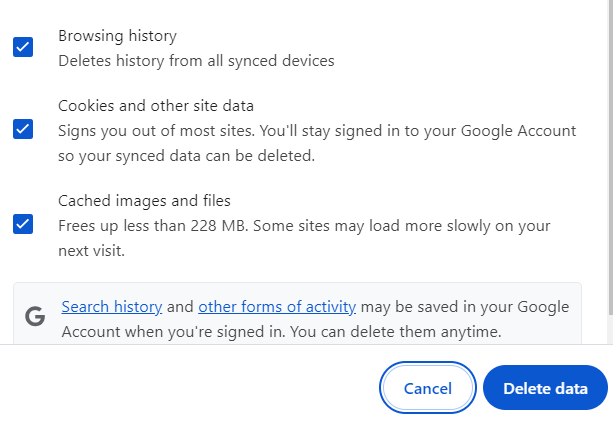Click 'so your synced data can be deleted' line

186,156
